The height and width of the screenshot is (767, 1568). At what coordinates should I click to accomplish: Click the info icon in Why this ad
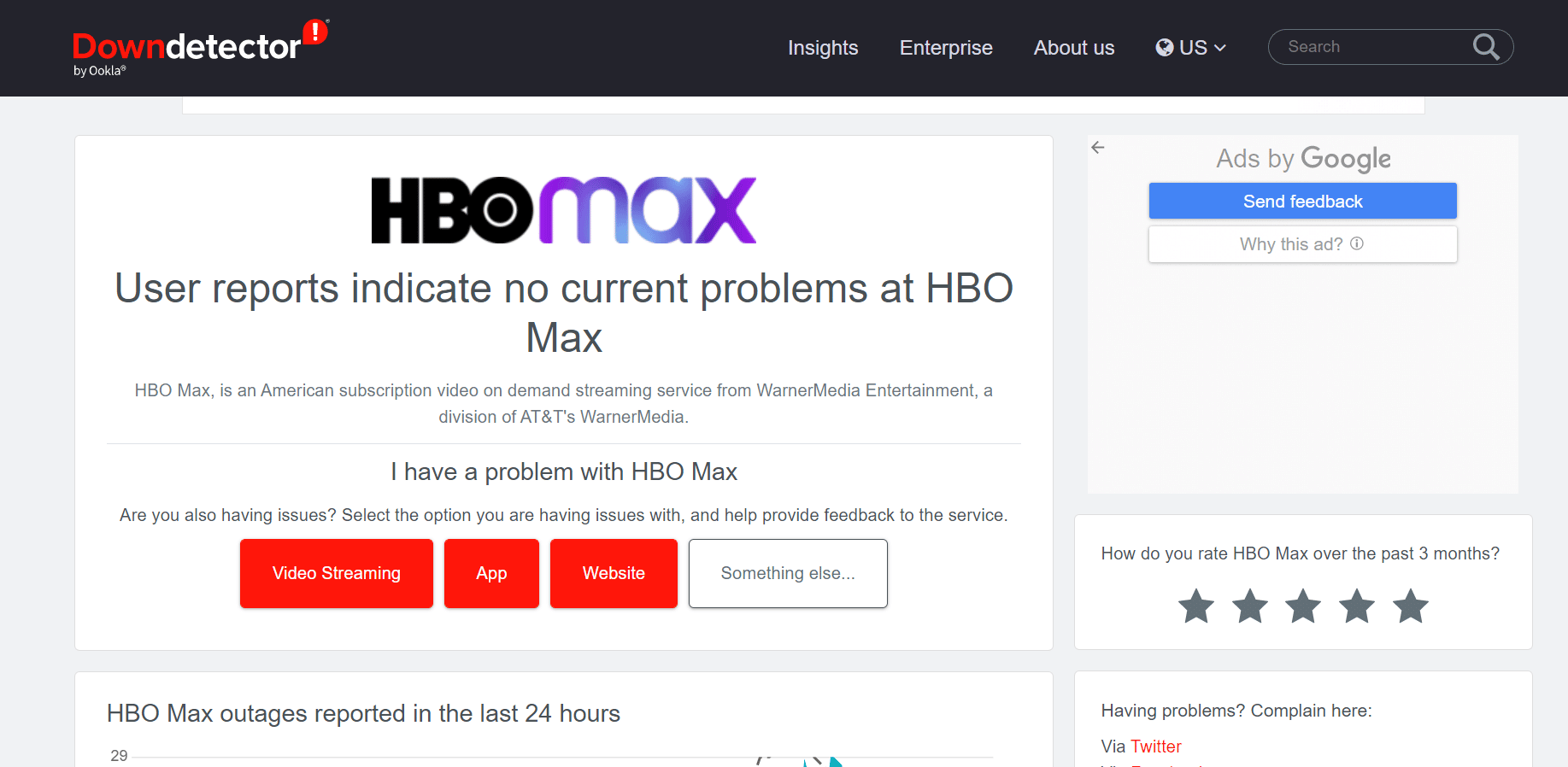pyautogui.click(x=1357, y=243)
